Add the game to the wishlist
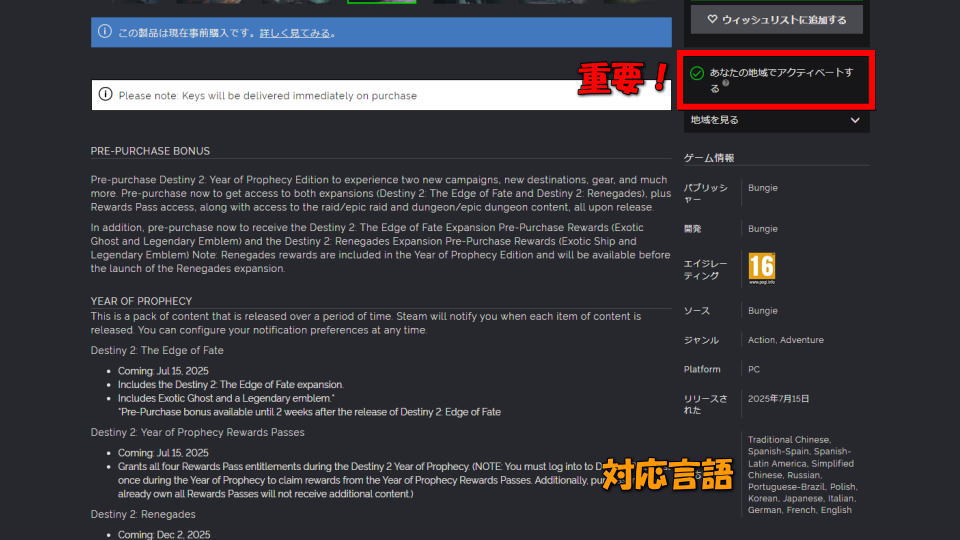 (776, 20)
